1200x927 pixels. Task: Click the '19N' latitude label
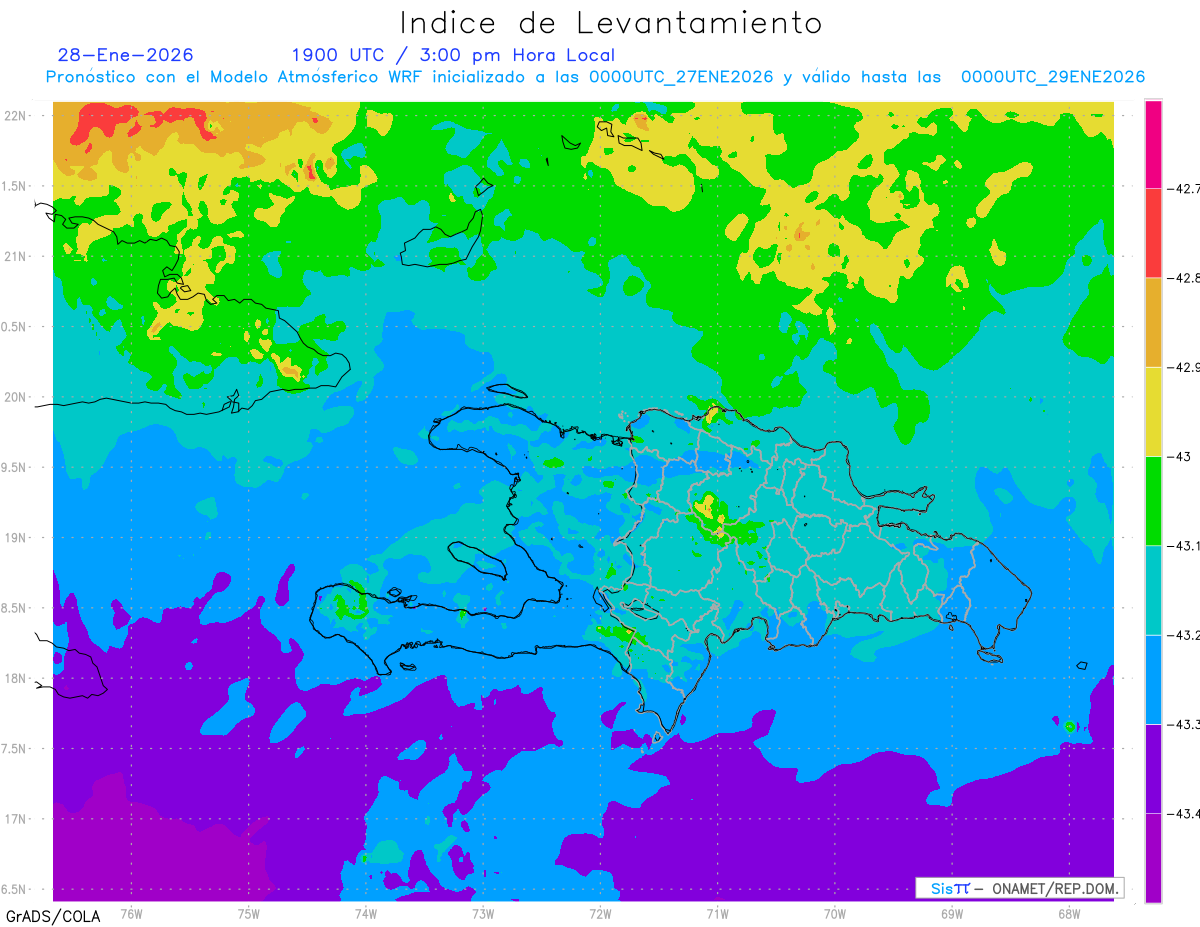click(x=16, y=538)
